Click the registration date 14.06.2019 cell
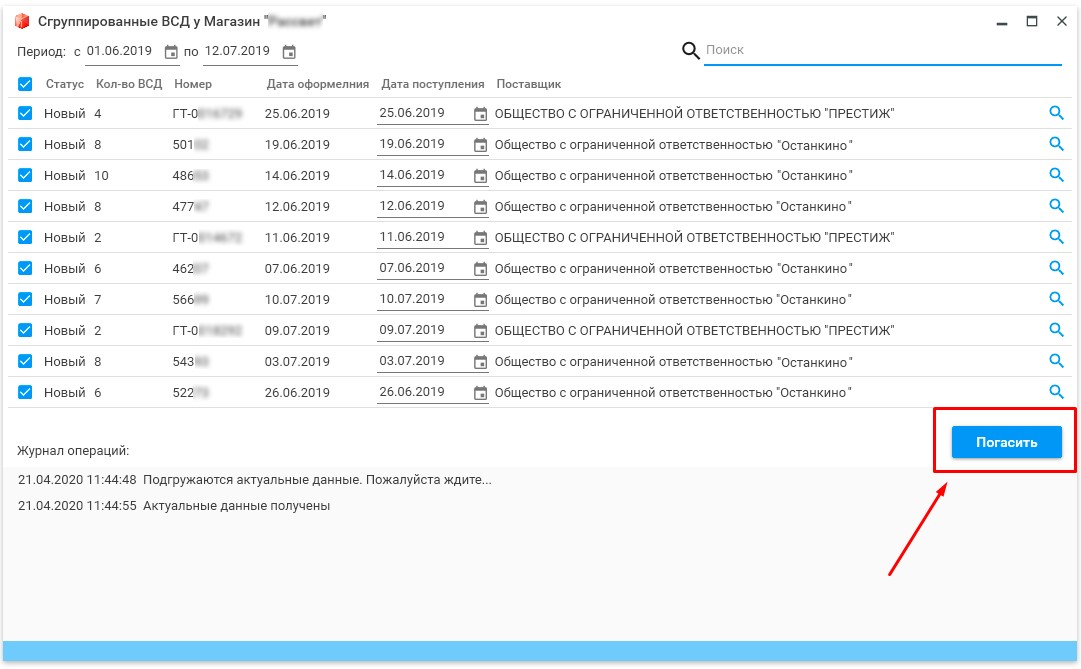 pos(297,176)
